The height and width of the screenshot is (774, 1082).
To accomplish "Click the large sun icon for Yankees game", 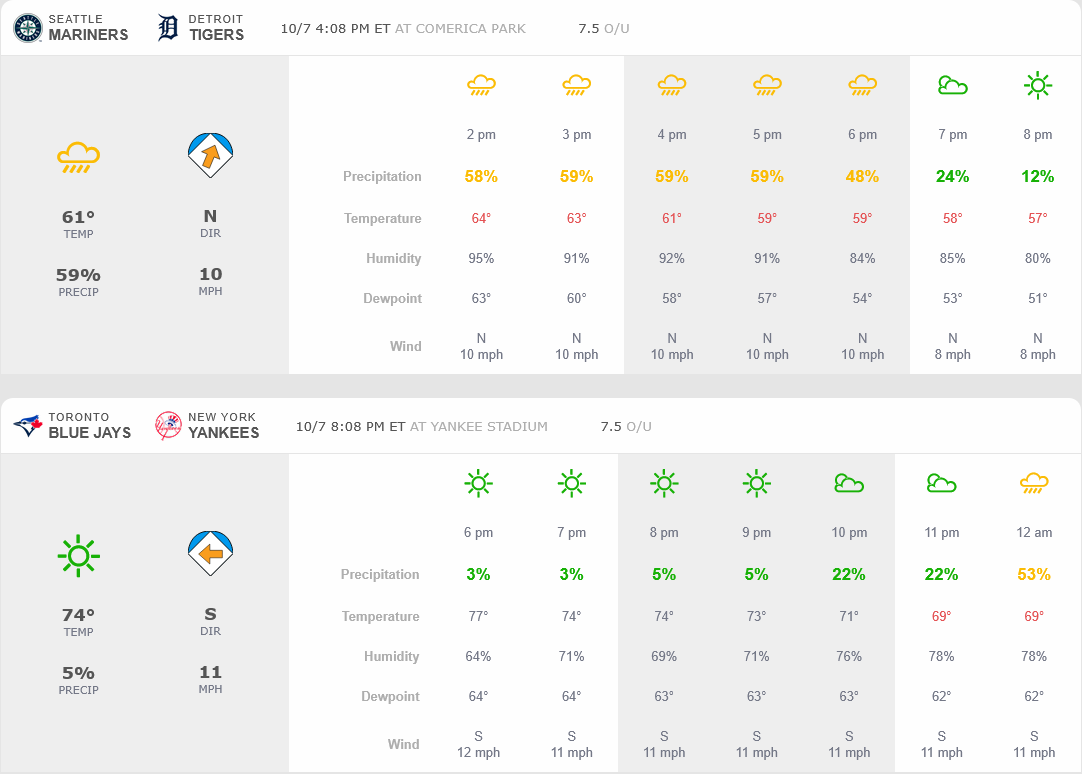I will tap(78, 555).
